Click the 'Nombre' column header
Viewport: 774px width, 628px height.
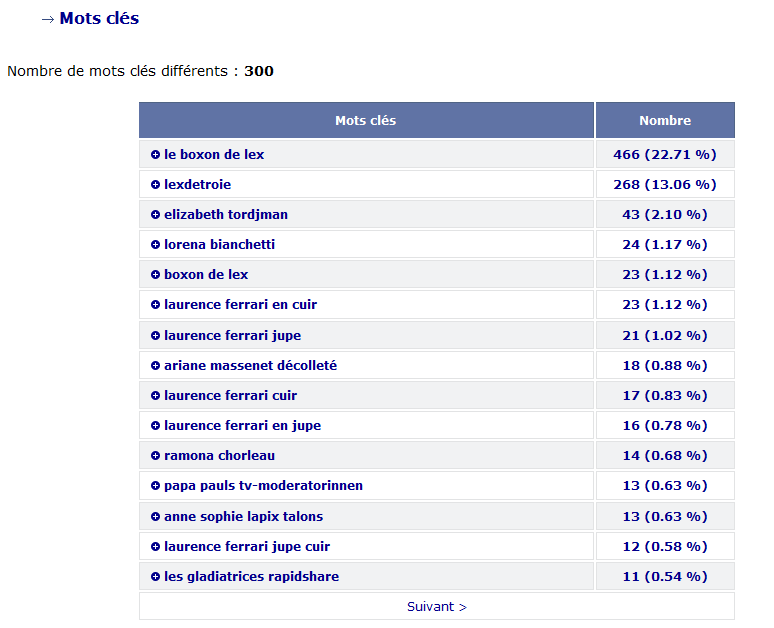665,120
